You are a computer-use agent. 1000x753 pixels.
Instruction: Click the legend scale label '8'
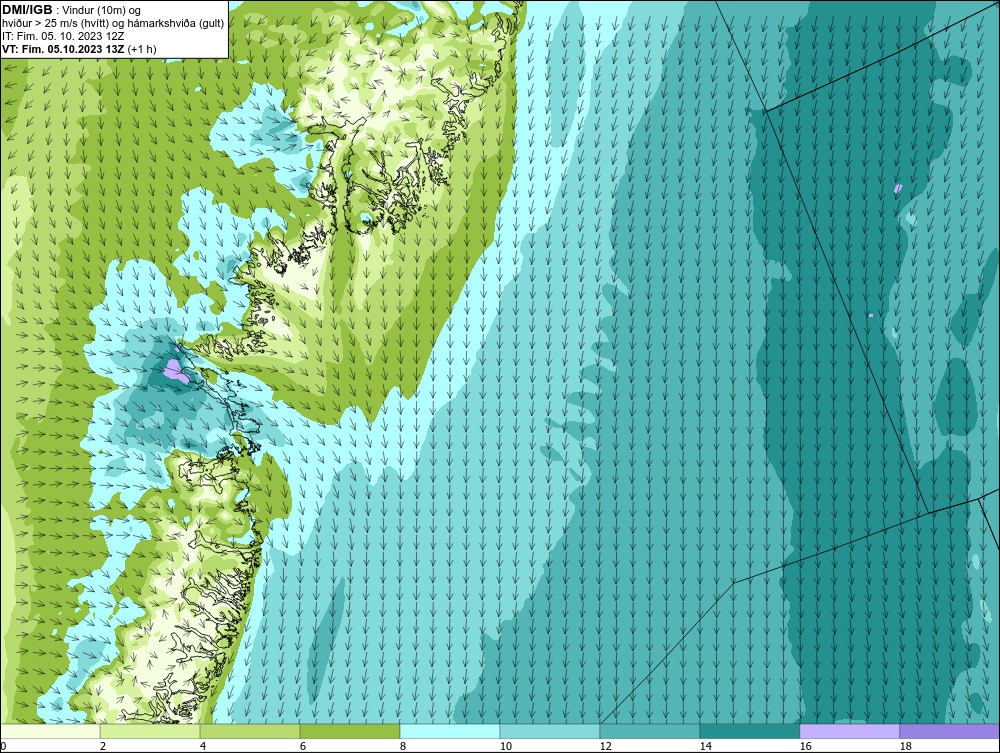coord(403,746)
